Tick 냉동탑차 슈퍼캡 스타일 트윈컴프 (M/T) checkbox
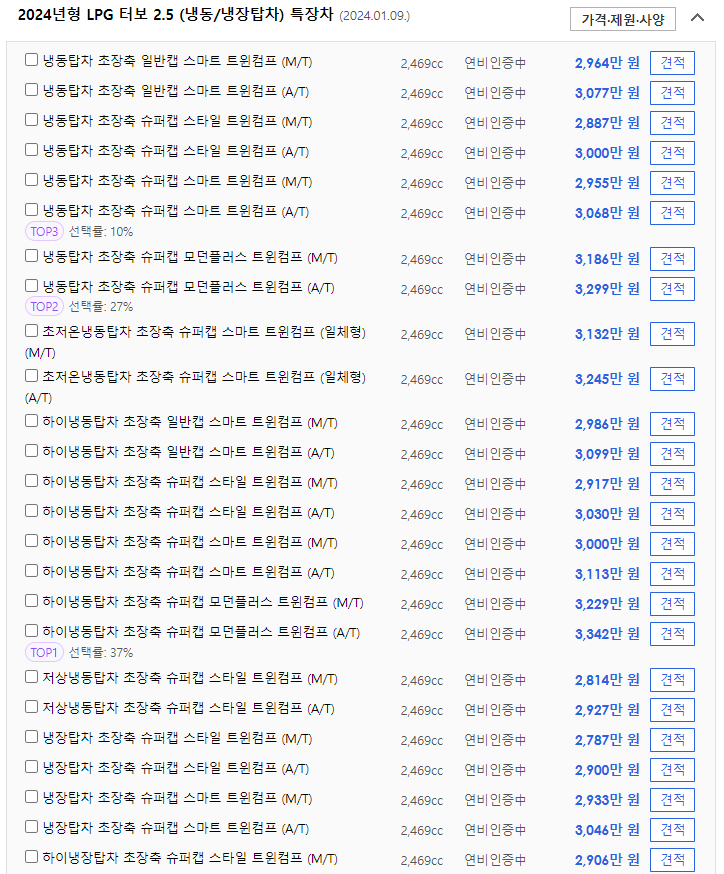Viewport: 724px width, 874px height. tap(31, 120)
